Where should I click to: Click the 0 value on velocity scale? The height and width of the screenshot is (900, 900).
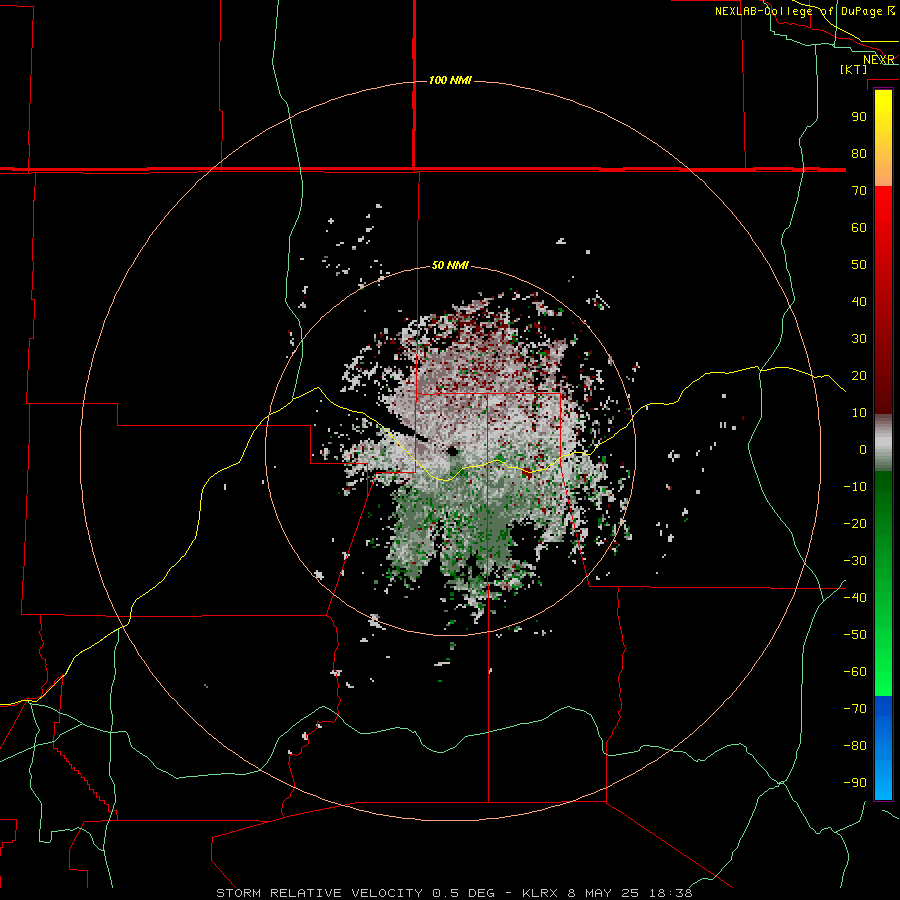tap(863, 450)
